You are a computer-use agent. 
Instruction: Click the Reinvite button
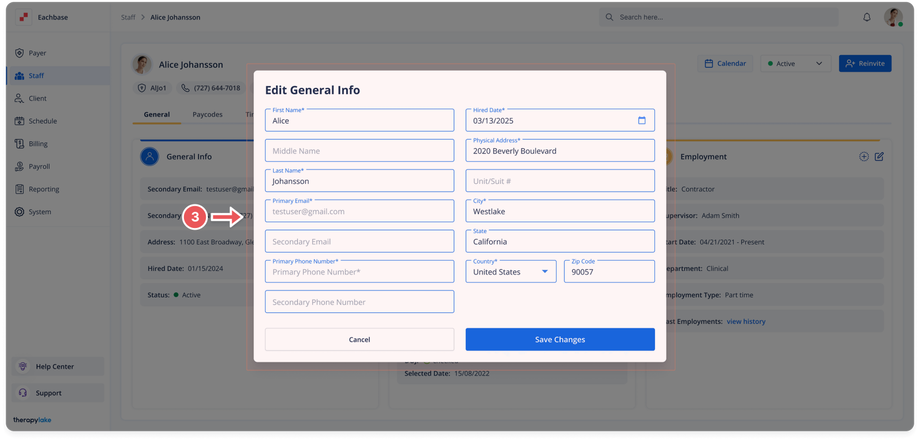[x=865, y=64]
